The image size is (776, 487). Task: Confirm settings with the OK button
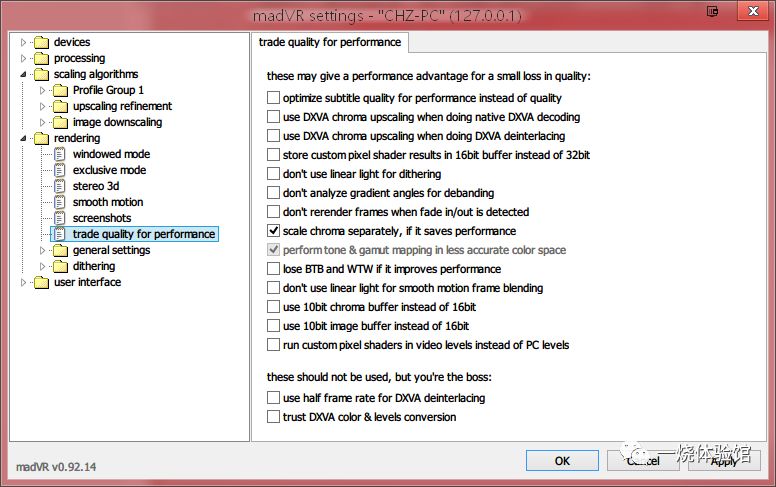coord(562,461)
